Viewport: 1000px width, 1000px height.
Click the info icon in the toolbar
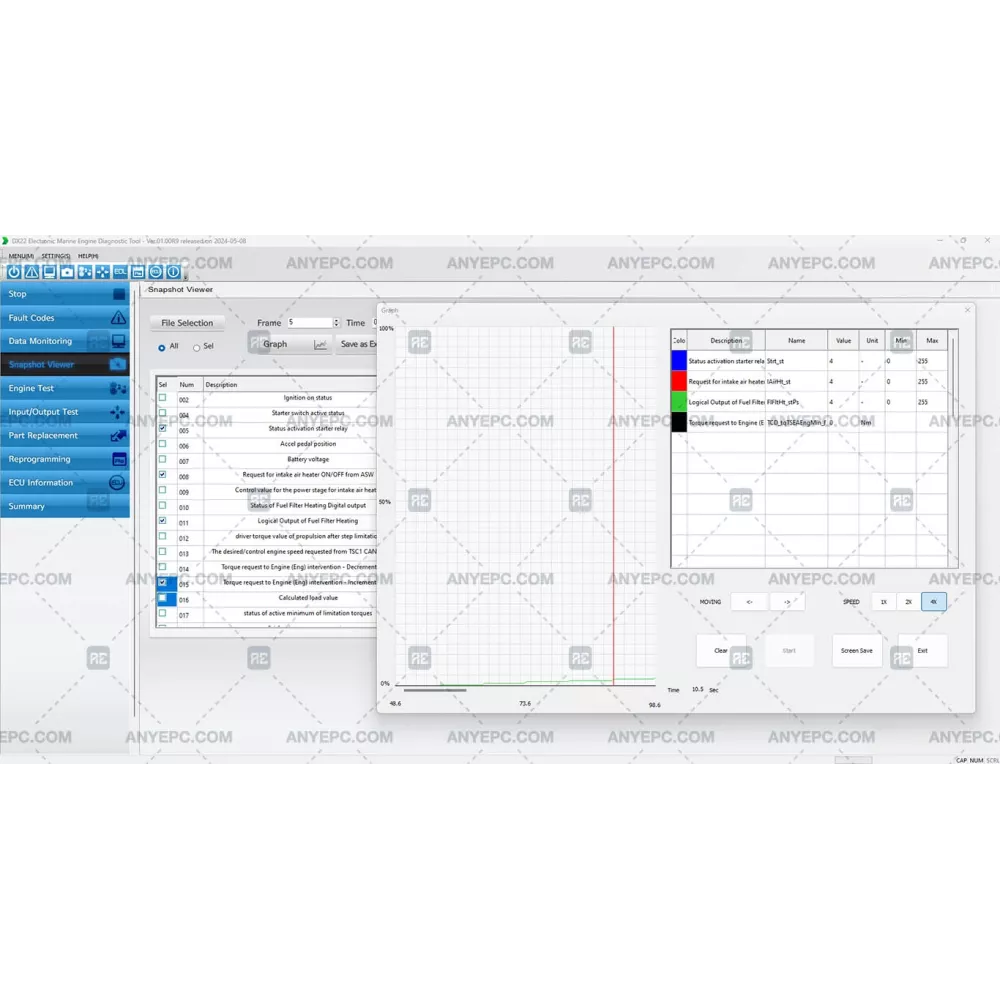click(173, 272)
